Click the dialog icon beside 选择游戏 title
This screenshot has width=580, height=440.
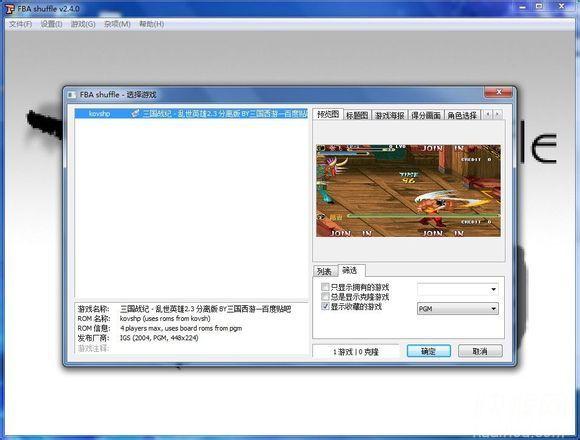tap(72, 95)
